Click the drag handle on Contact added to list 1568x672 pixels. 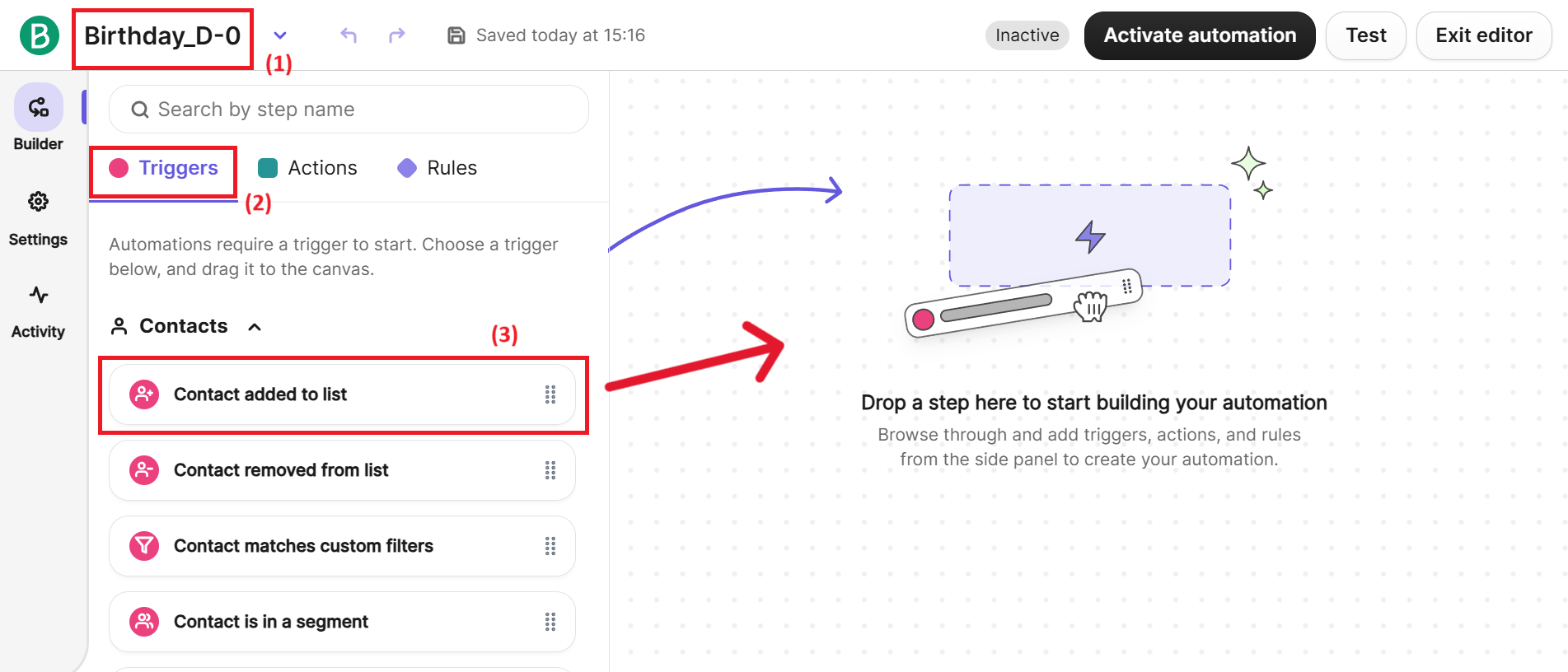(550, 394)
